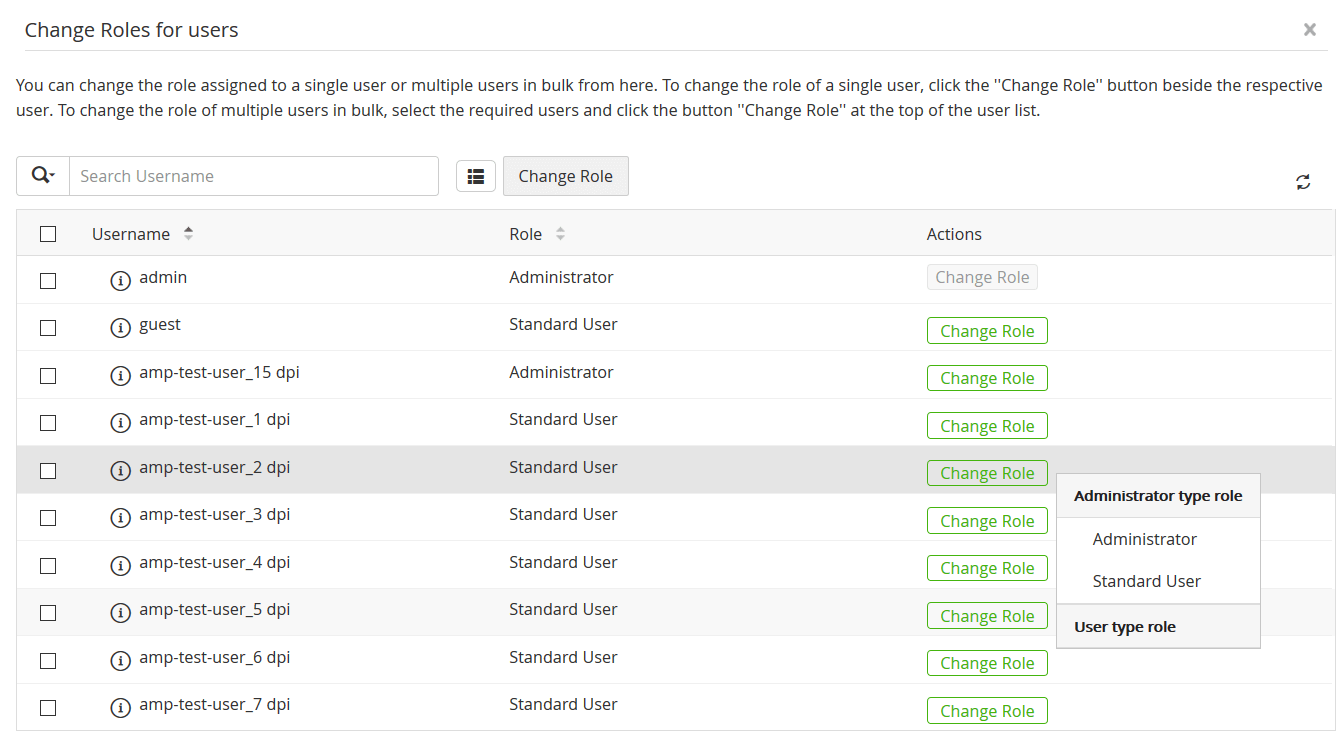The height and width of the screenshot is (748, 1344).
Task: Focus the Search Username field
Action: point(254,176)
